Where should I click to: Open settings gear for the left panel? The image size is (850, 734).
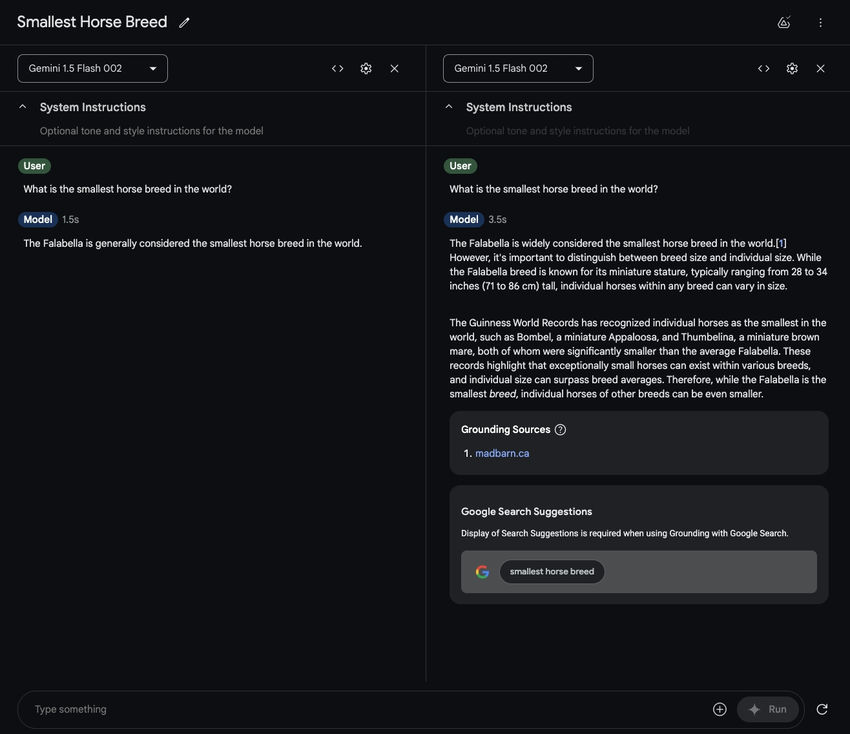[366, 68]
